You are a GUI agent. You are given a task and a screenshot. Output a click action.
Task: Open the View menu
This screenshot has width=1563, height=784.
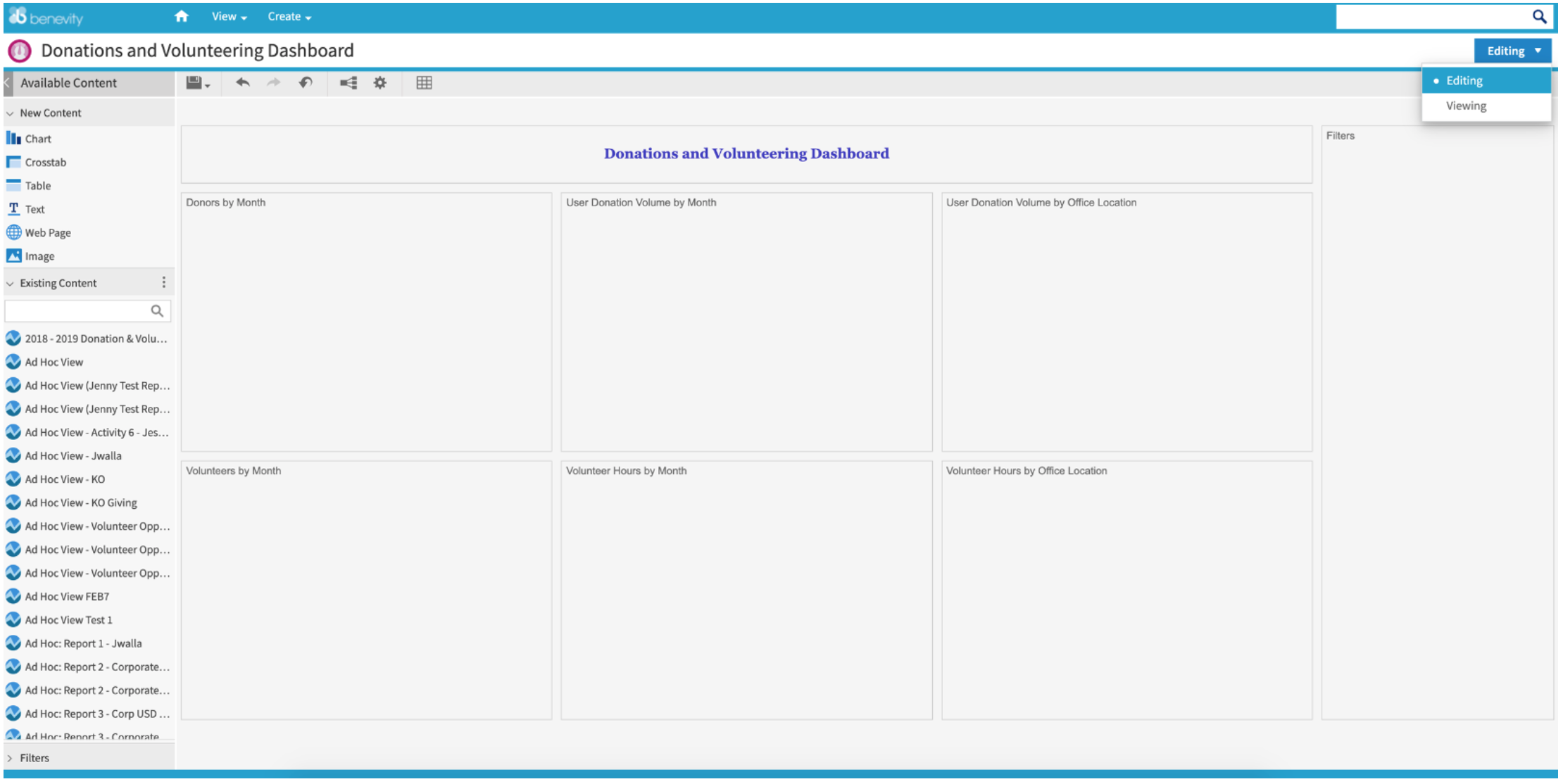(x=229, y=16)
